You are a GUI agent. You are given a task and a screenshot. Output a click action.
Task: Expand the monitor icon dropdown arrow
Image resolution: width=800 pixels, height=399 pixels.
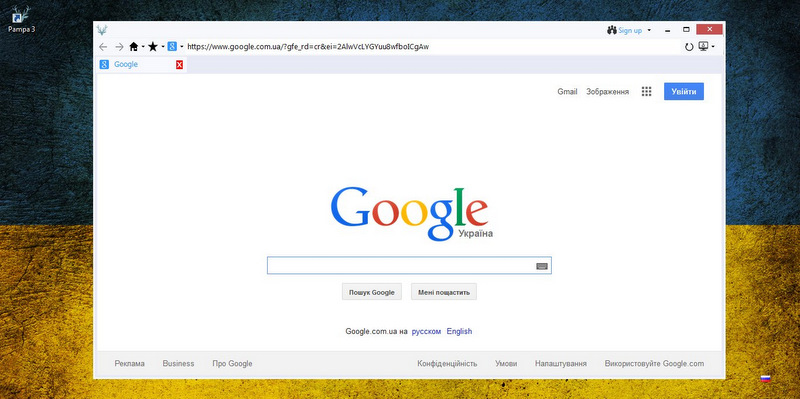pos(713,47)
